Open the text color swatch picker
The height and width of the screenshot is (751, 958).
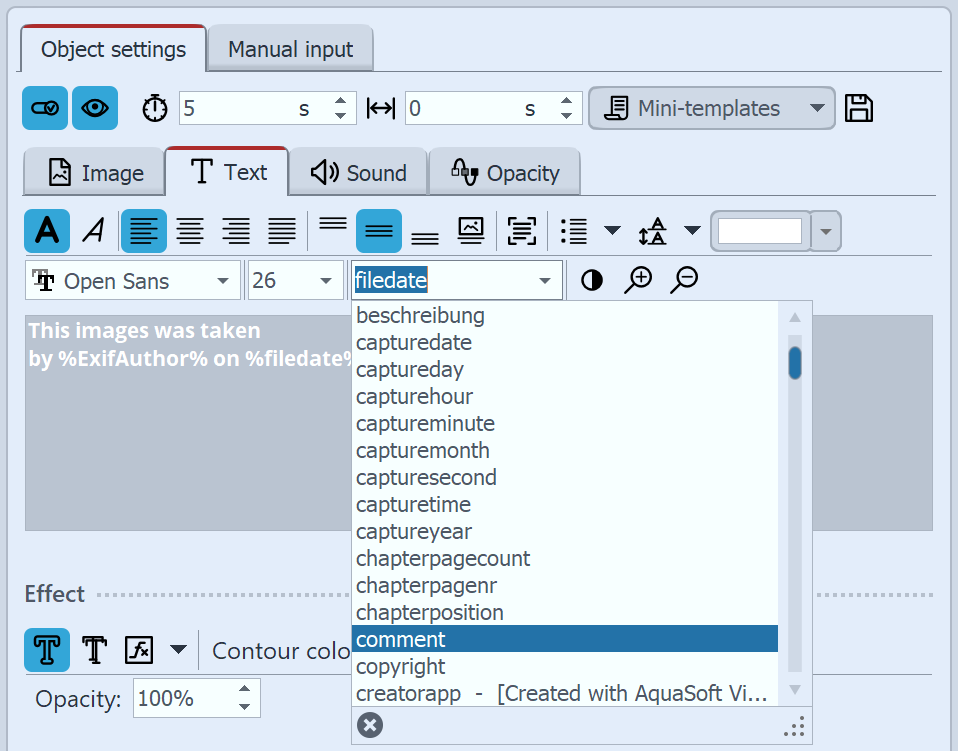(826, 231)
